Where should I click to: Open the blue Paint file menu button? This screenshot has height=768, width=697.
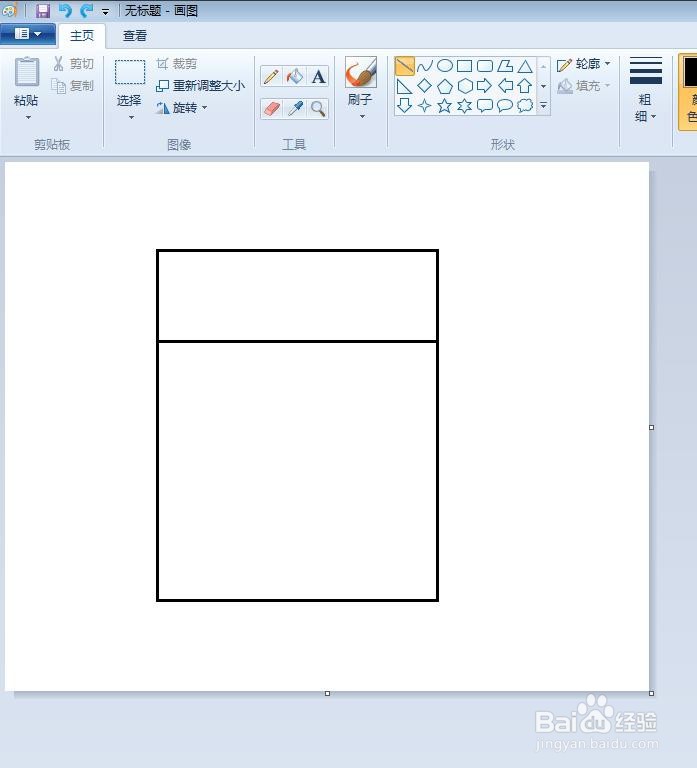click(x=28, y=34)
